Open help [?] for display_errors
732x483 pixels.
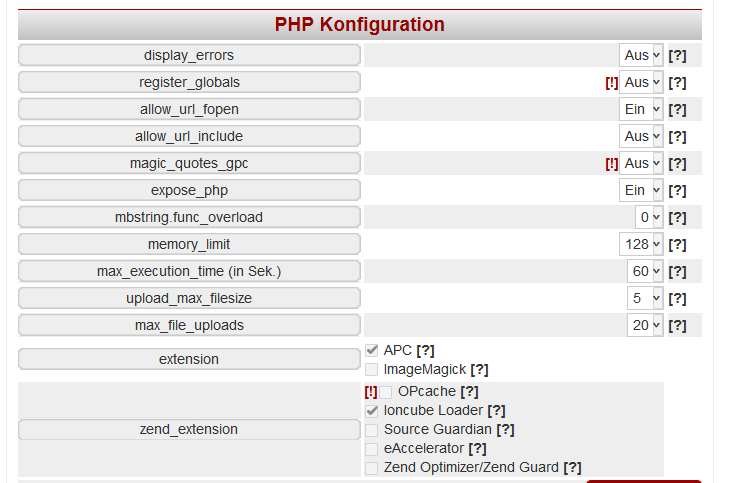tap(677, 56)
